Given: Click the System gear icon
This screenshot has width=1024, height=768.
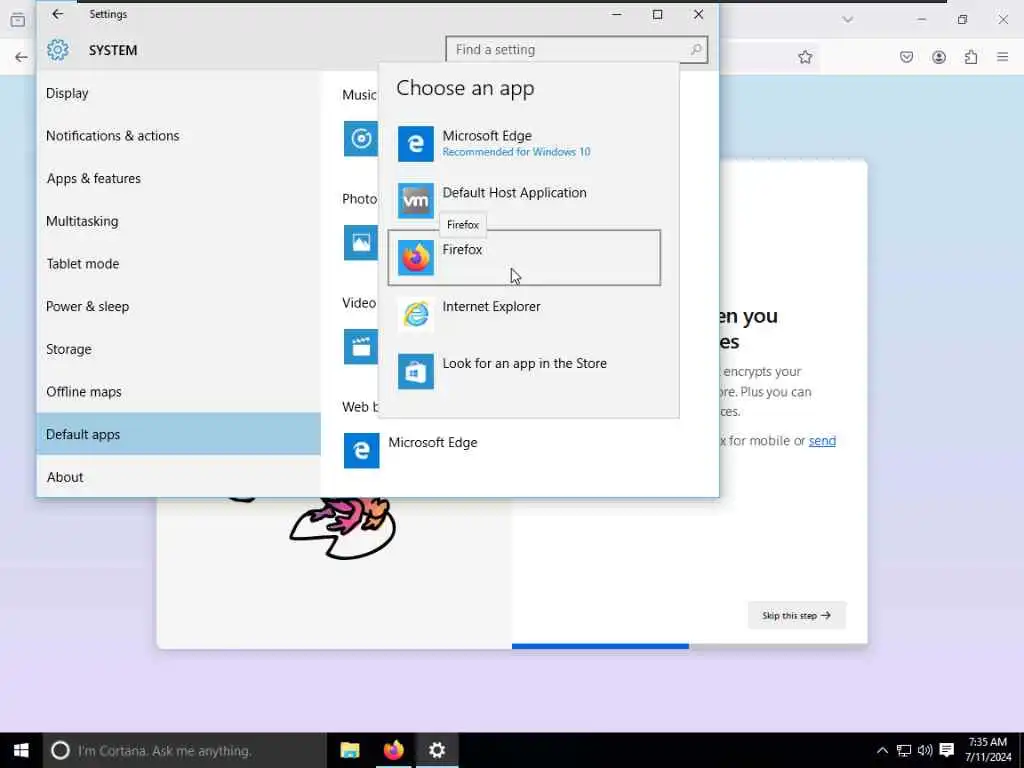Looking at the screenshot, I should (57, 50).
